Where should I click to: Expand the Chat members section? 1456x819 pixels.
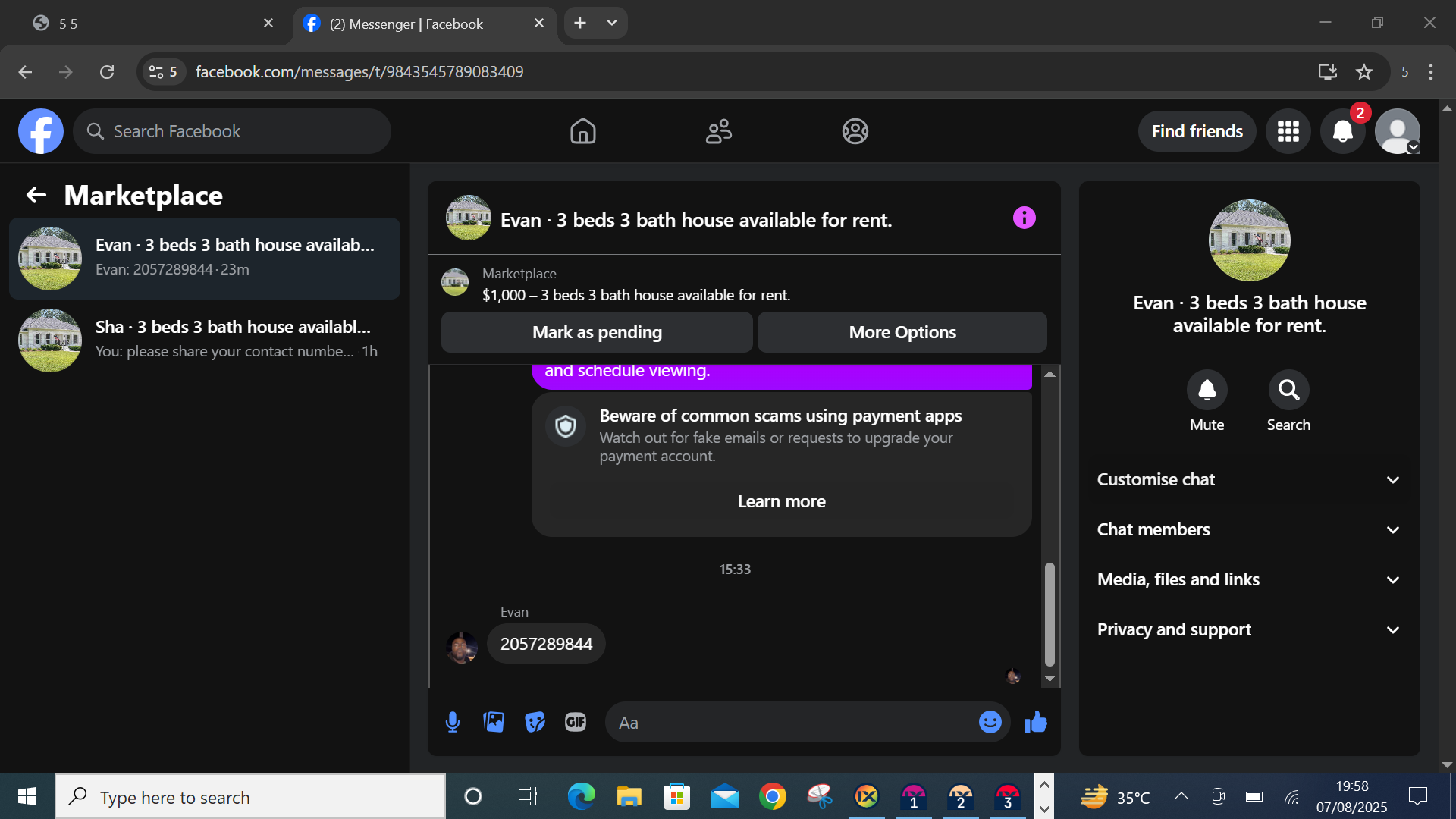point(1248,530)
